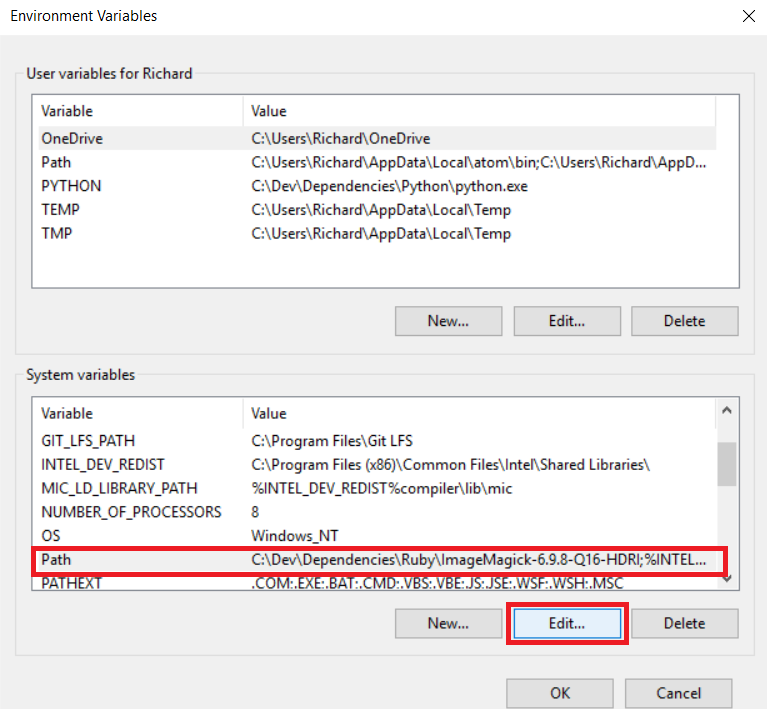Select the TMP user variable

377,233
